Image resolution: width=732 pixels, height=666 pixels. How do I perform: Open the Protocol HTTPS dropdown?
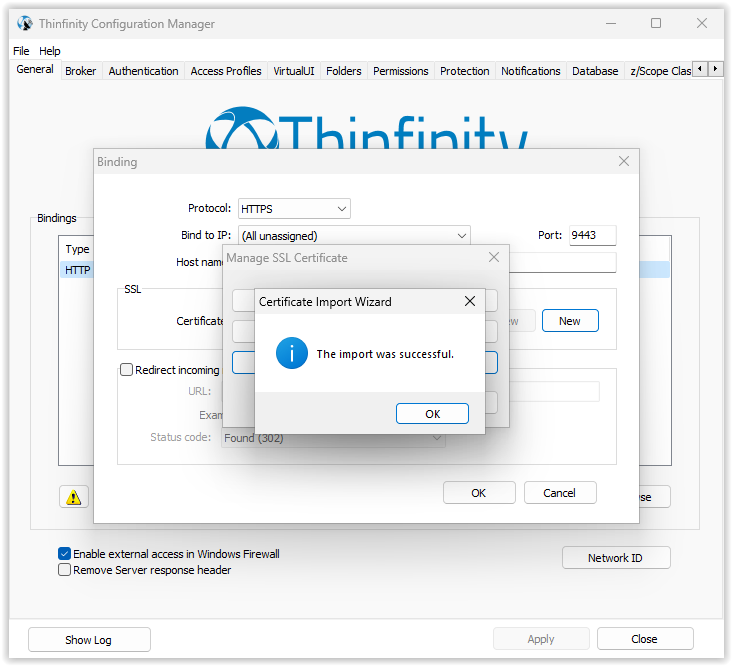click(x=294, y=209)
